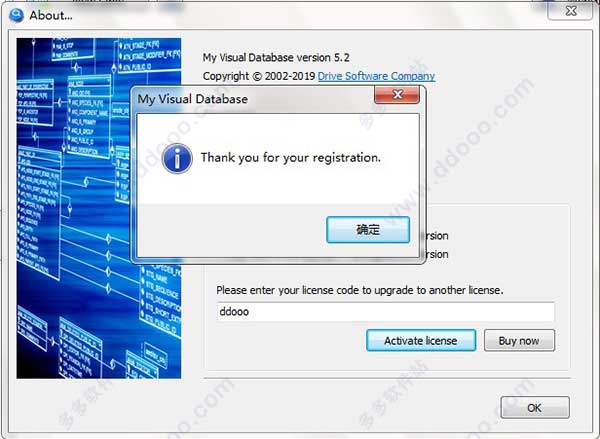Screen dimensions: 600x439
Task: Click the Activate license button
Action: click(x=421, y=340)
